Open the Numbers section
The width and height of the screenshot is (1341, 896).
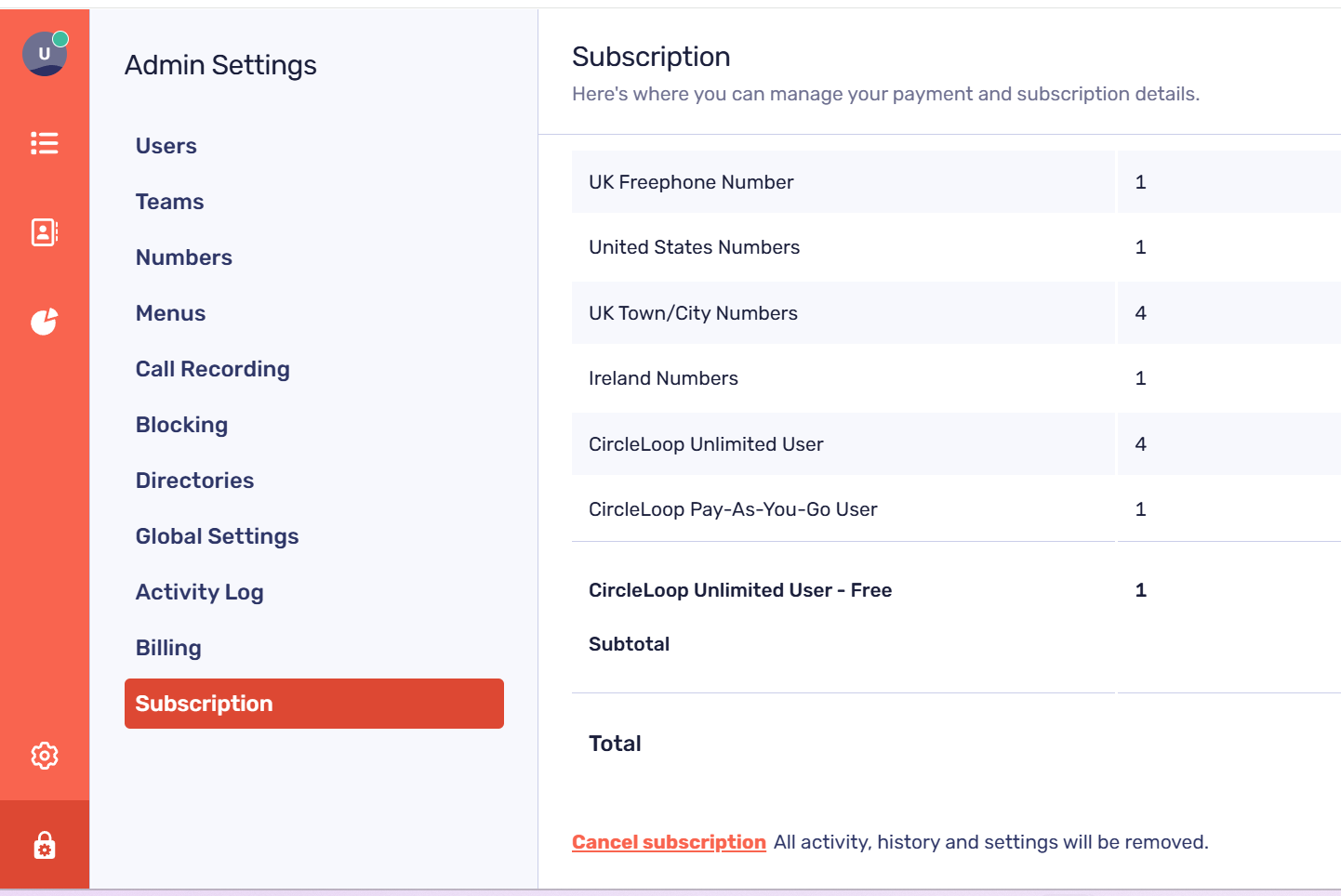tap(183, 257)
